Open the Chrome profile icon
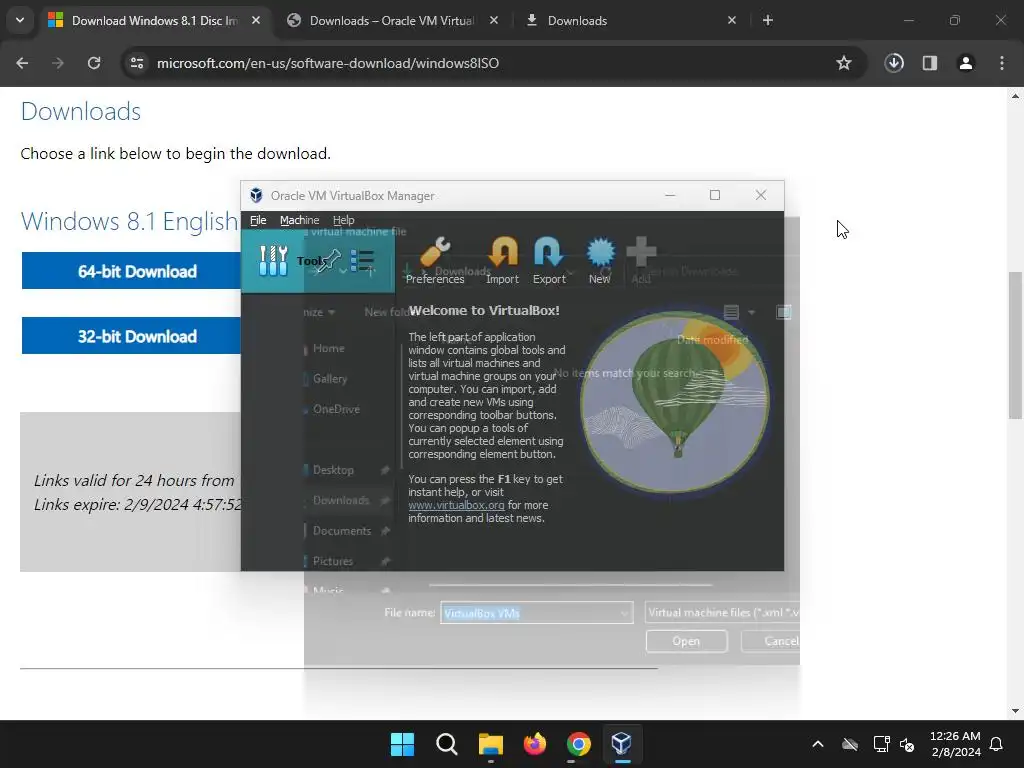The image size is (1024, 768). 966,63
